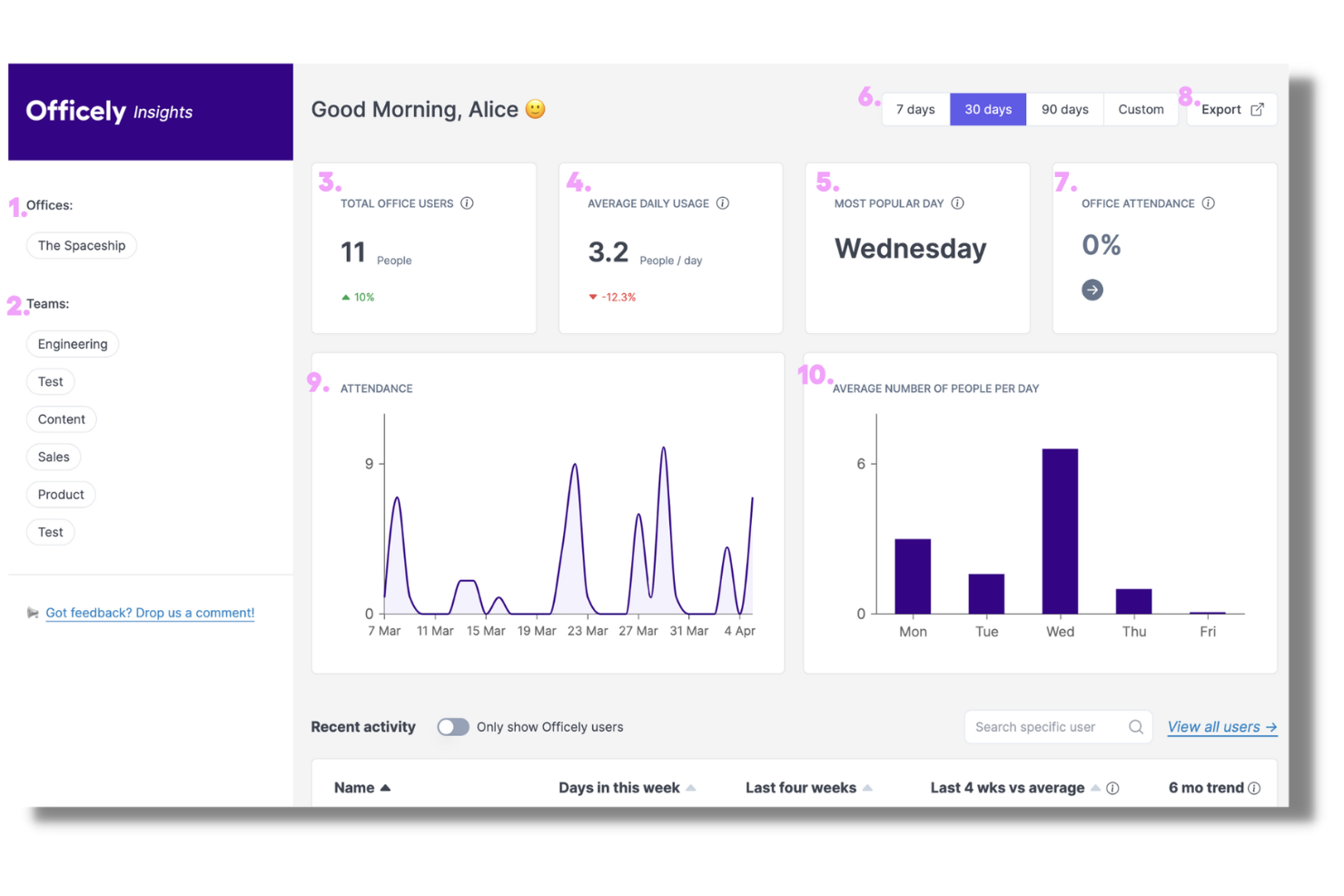
Task: Enable Only show Officely users
Action: pyautogui.click(x=453, y=726)
